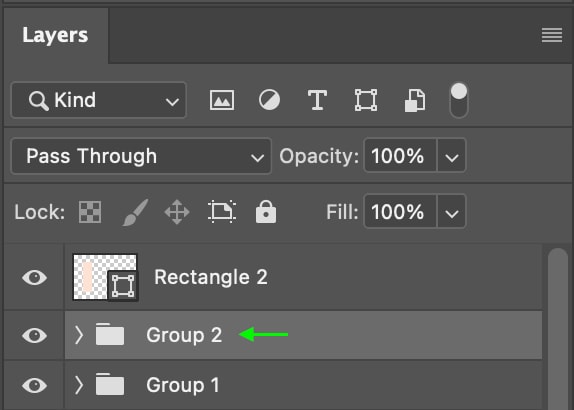Image resolution: width=574 pixels, height=410 pixels.
Task: Open the Kind filter type dropdown
Action: 99,100
